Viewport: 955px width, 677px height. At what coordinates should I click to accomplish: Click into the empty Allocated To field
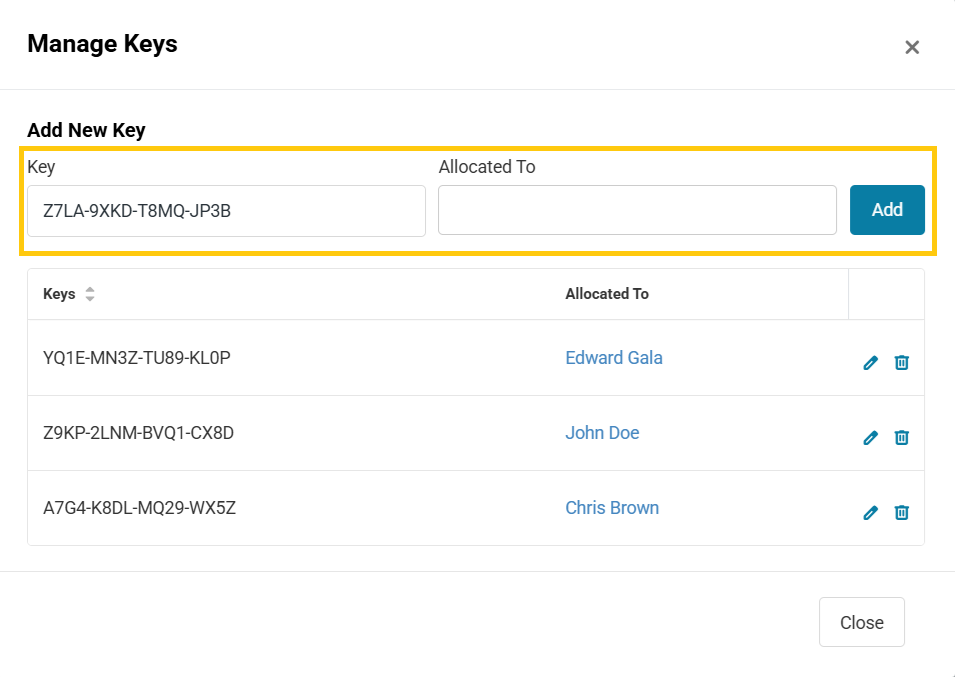pos(636,210)
